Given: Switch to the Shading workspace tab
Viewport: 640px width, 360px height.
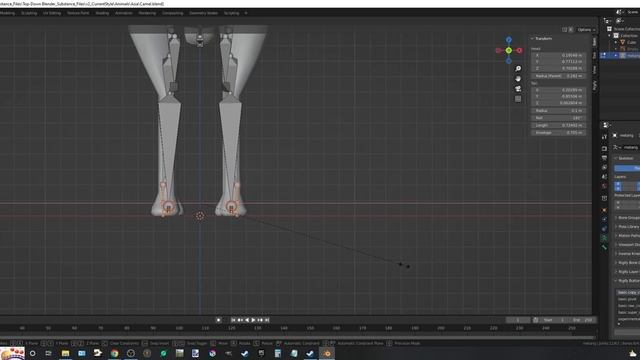Looking at the screenshot, I should point(102,13).
